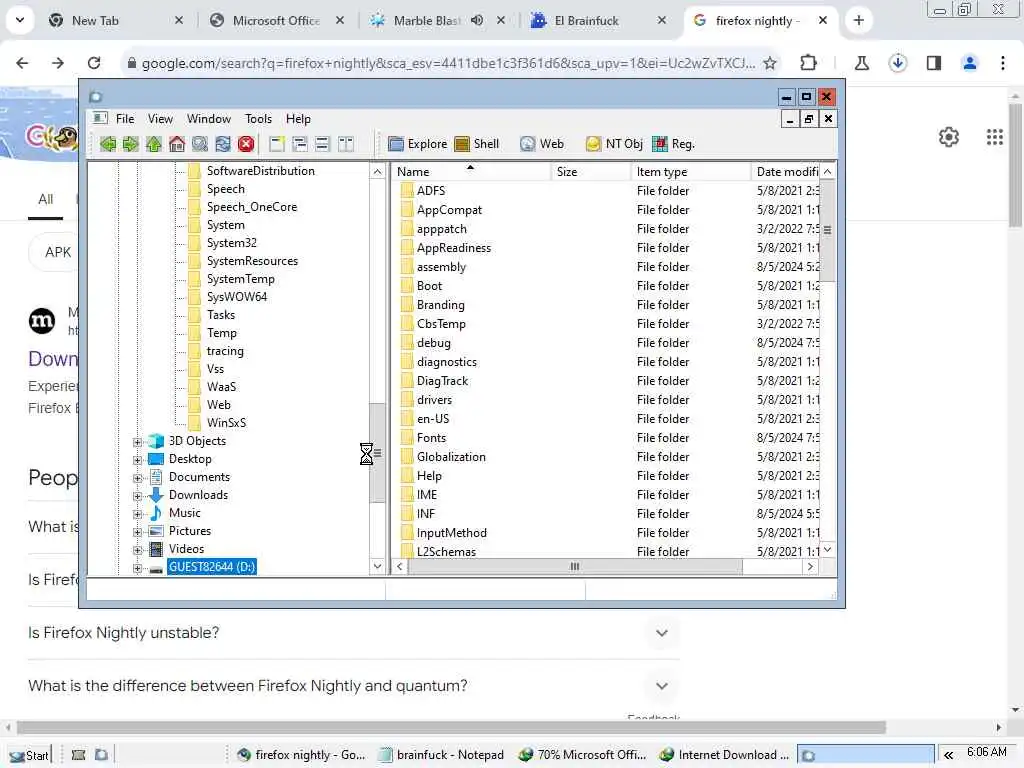Click the tree pane scroll down arrow
1024x768 pixels.
(x=377, y=566)
